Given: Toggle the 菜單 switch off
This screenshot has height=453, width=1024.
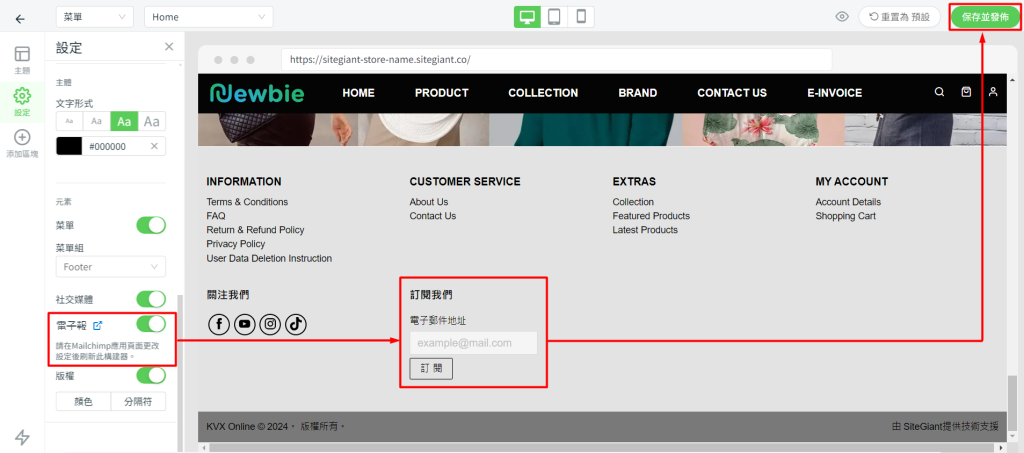Looking at the screenshot, I should click(x=151, y=225).
